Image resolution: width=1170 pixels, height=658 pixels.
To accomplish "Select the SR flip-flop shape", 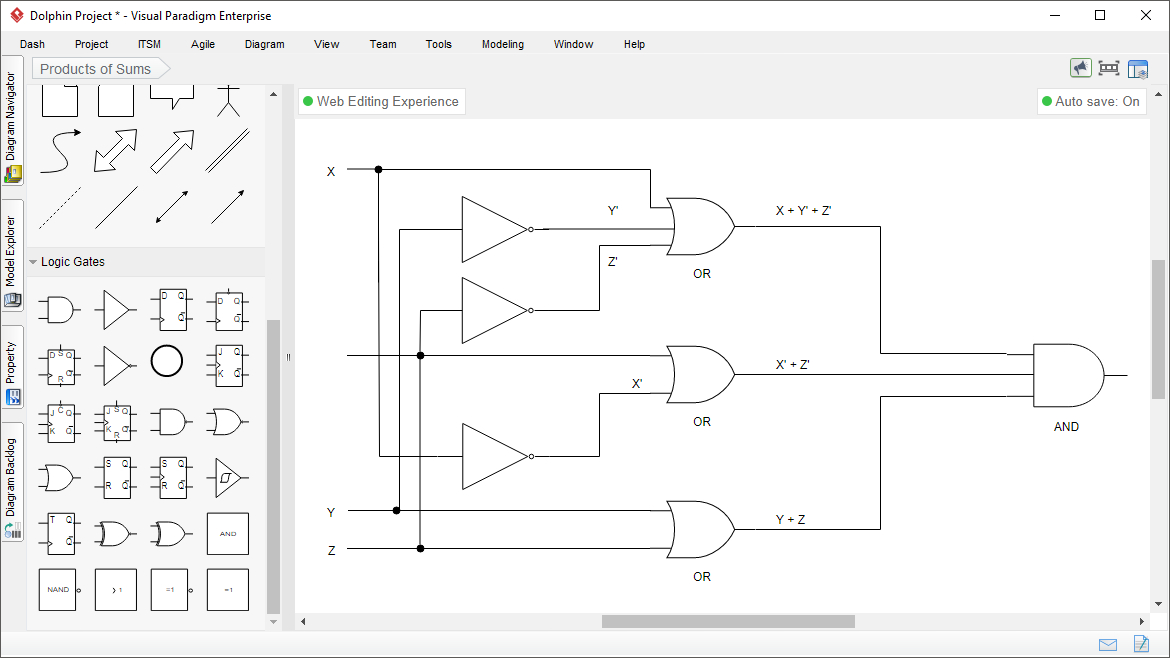I will pyautogui.click(x=115, y=477).
